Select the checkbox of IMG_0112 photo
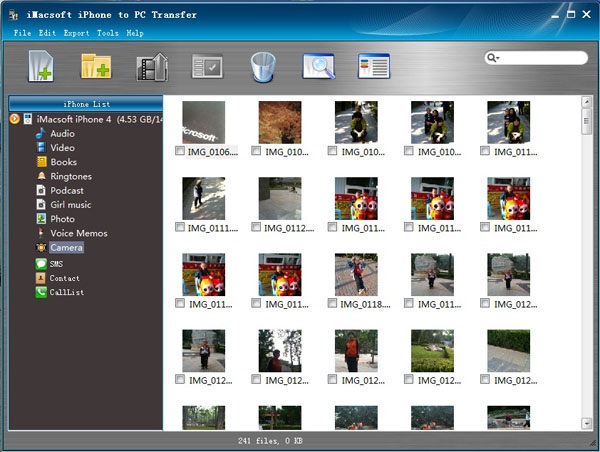This screenshot has height=452, width=600. point(256,228)
